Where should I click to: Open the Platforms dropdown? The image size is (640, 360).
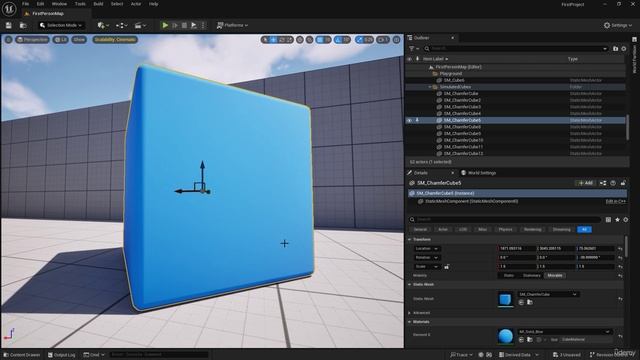[232, 25]
